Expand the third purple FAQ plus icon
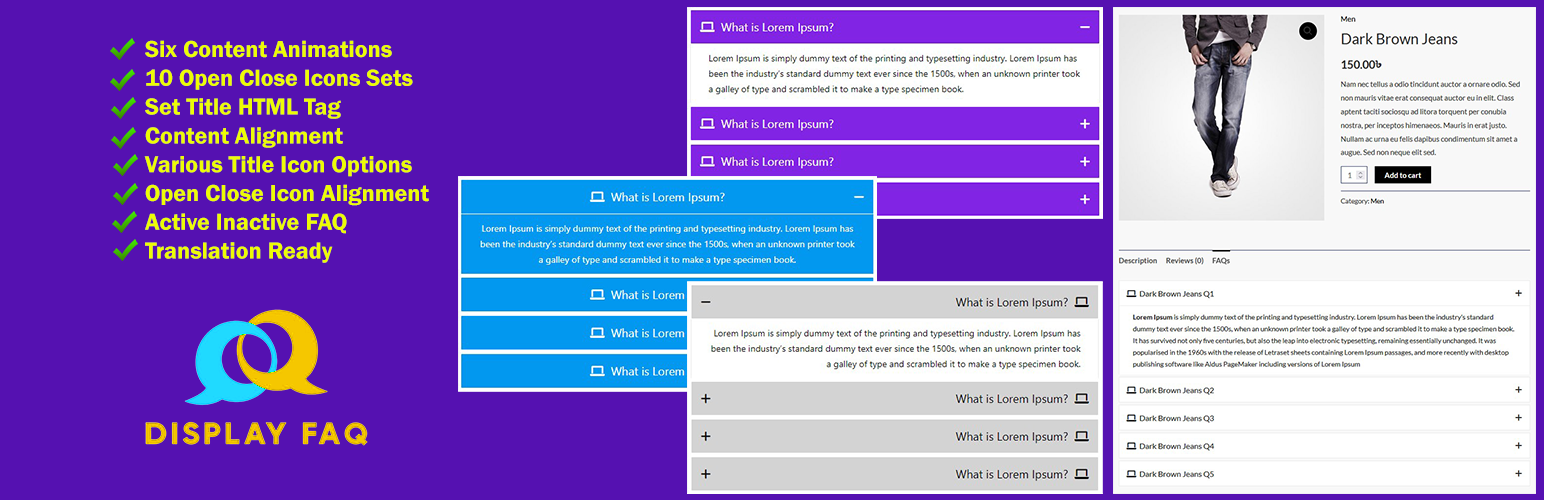Viewport: 1544px width, 500px height. (1084, 162)
